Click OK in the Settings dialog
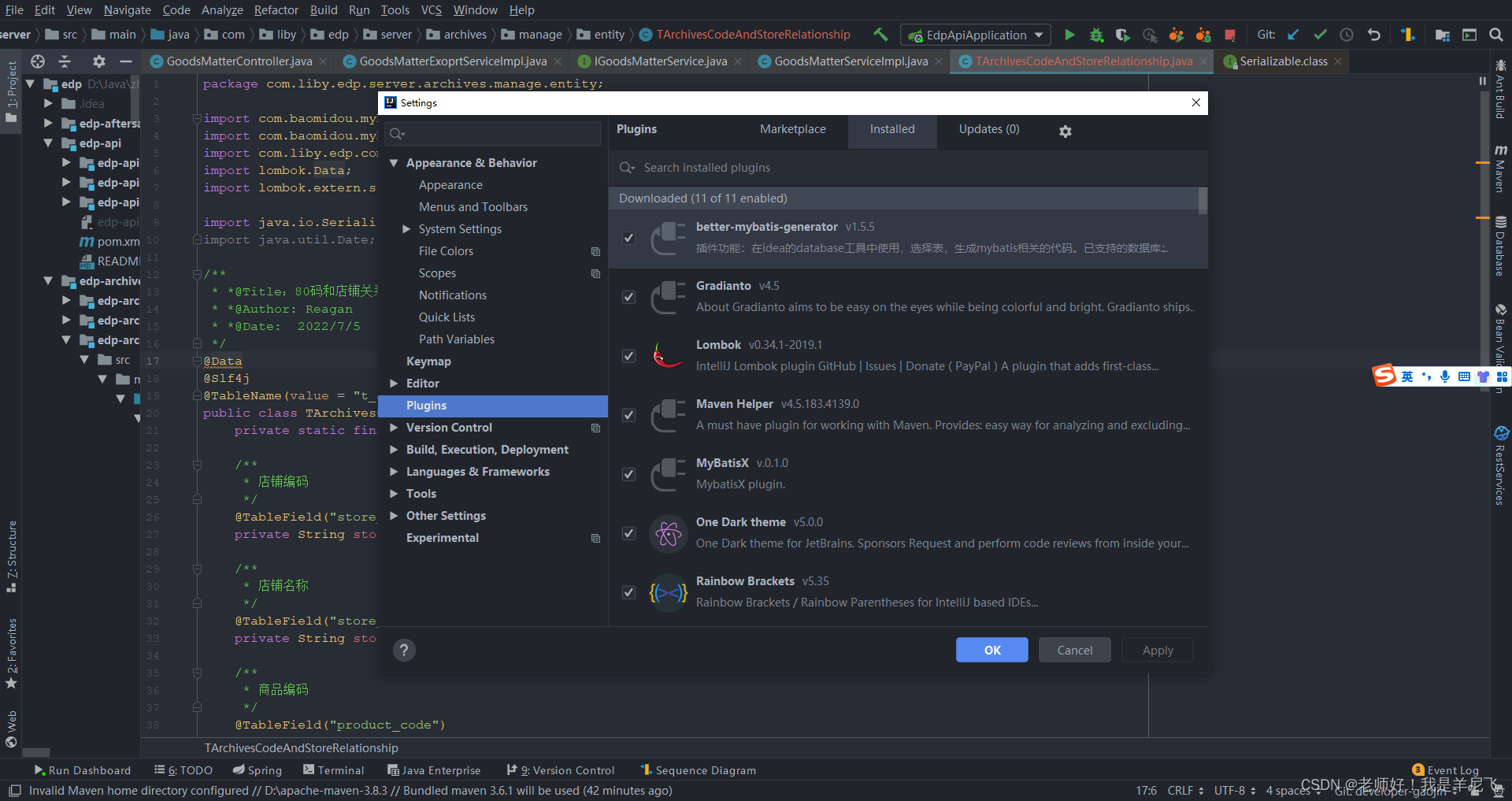 pos(992,650)
